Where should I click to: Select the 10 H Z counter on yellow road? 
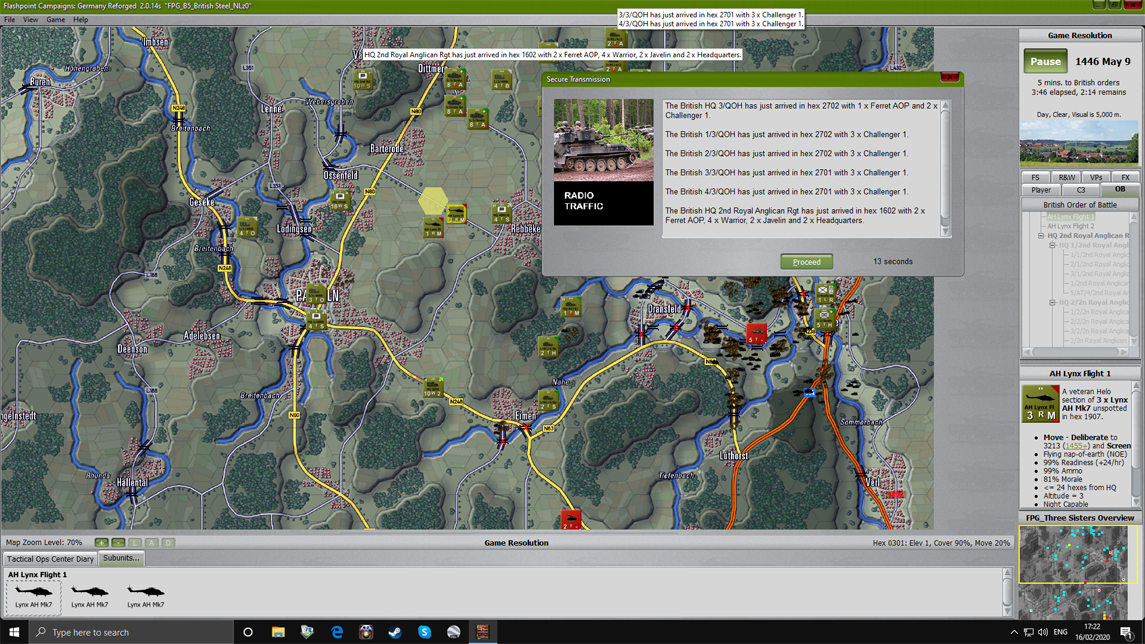[433, 387]
